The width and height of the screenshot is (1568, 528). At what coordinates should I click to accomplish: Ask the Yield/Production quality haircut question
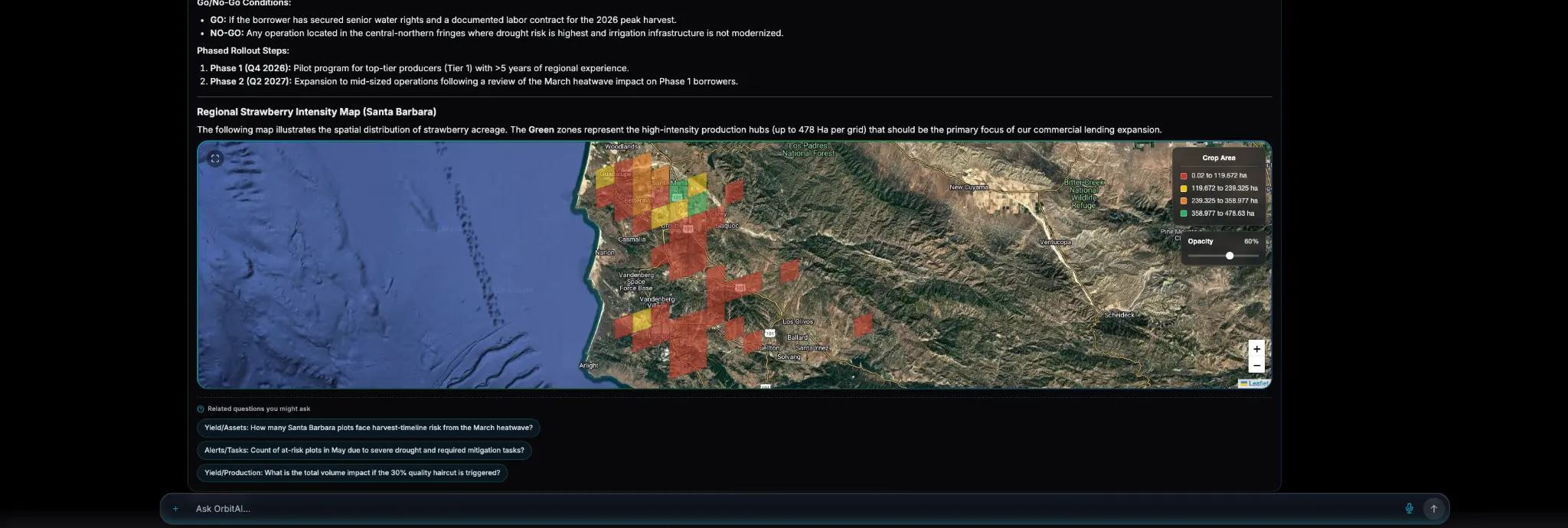click(352, 473)
